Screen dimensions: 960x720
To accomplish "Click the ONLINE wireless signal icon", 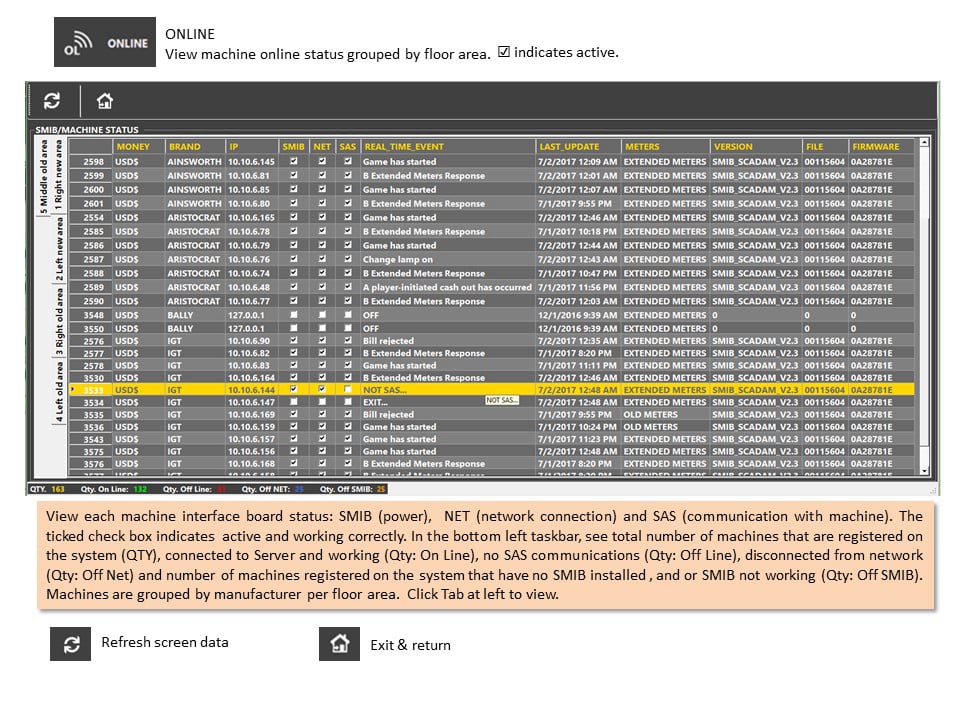I will click(78, 43).
